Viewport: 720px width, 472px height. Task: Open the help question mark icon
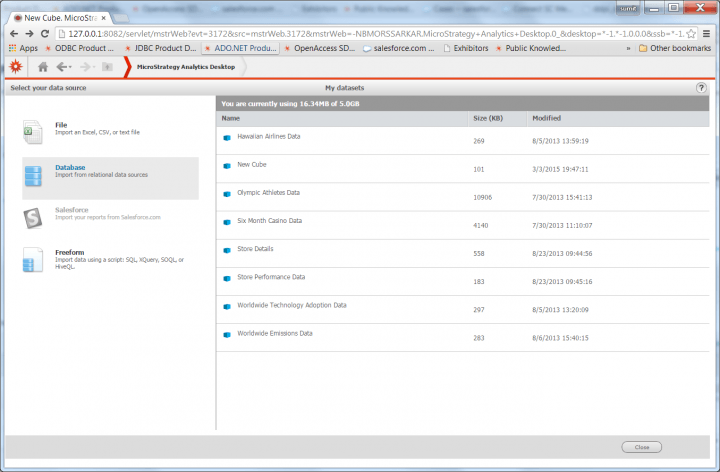701,88
